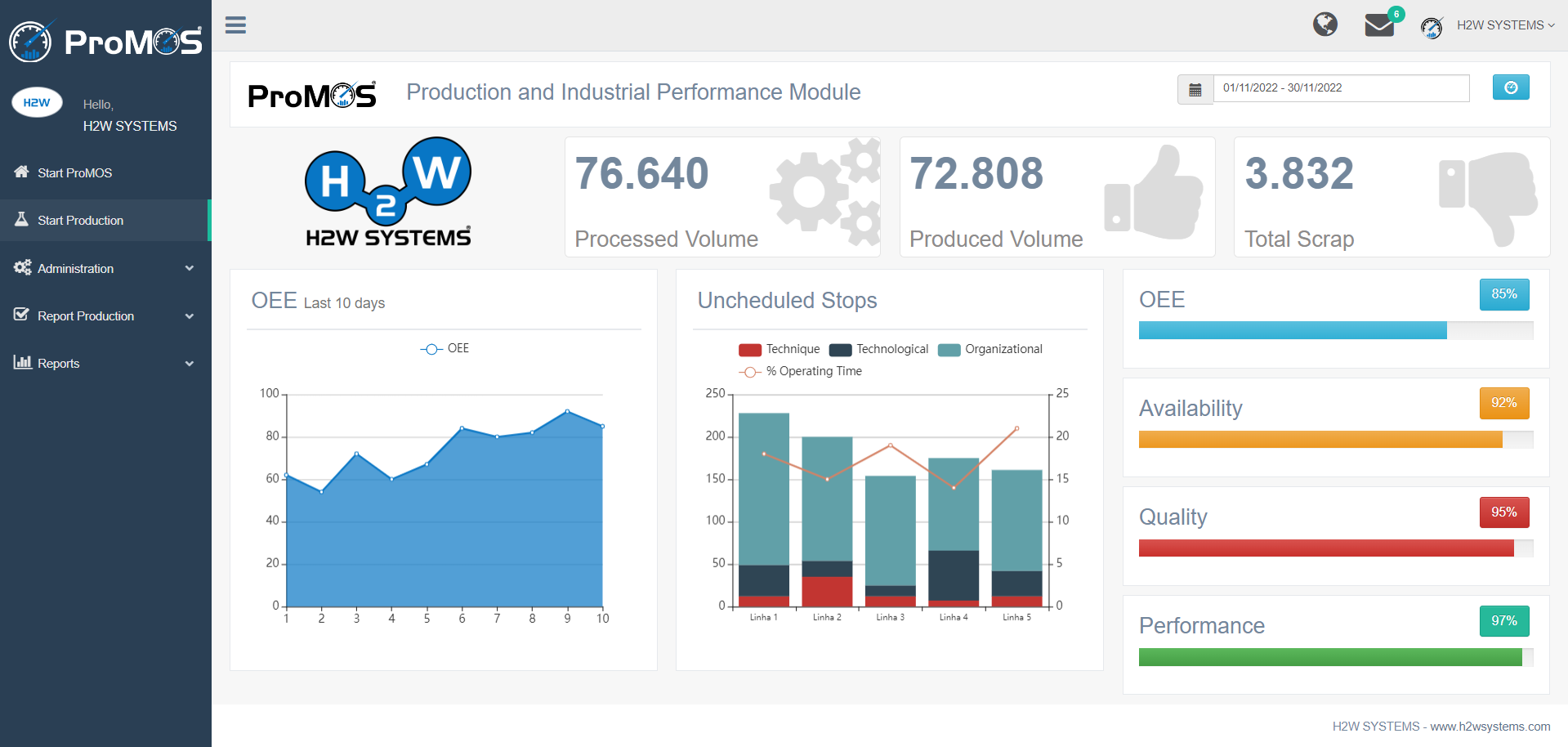This screenshot has width=1568, height=747.
Task: Open the mail messages icon
Action: coord(1379,25)
